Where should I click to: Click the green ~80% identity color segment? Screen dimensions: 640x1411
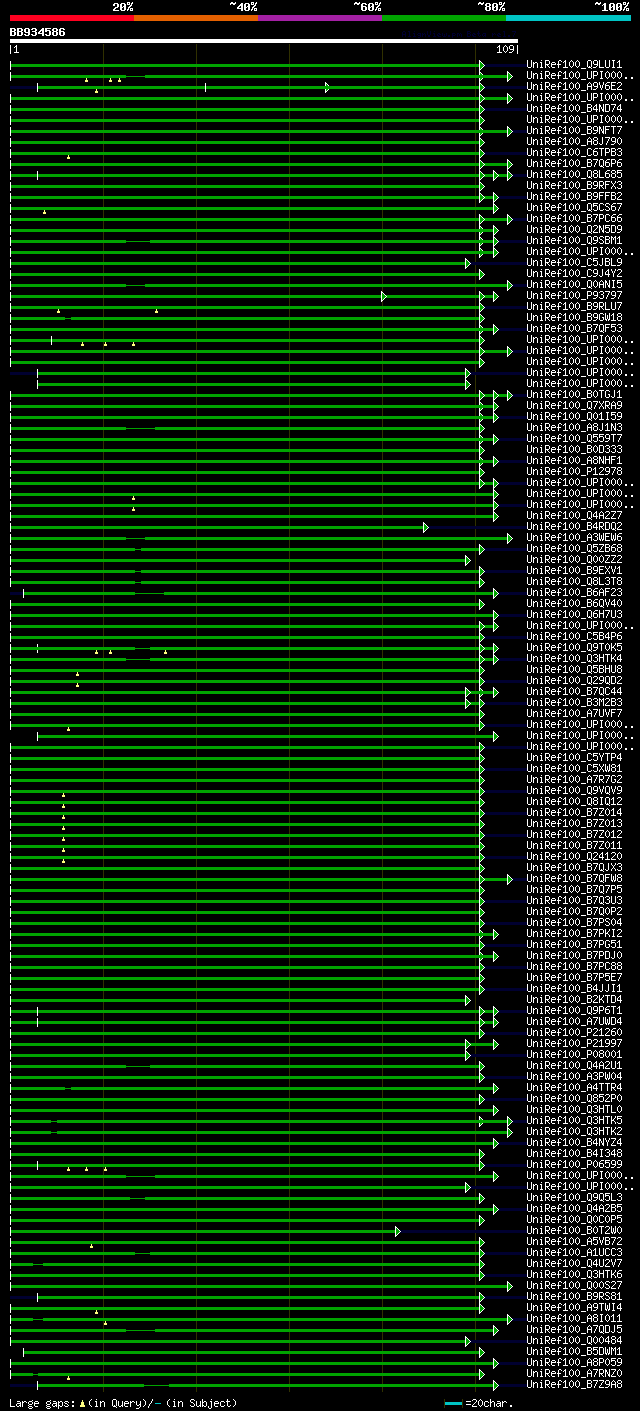coord(443,17)
